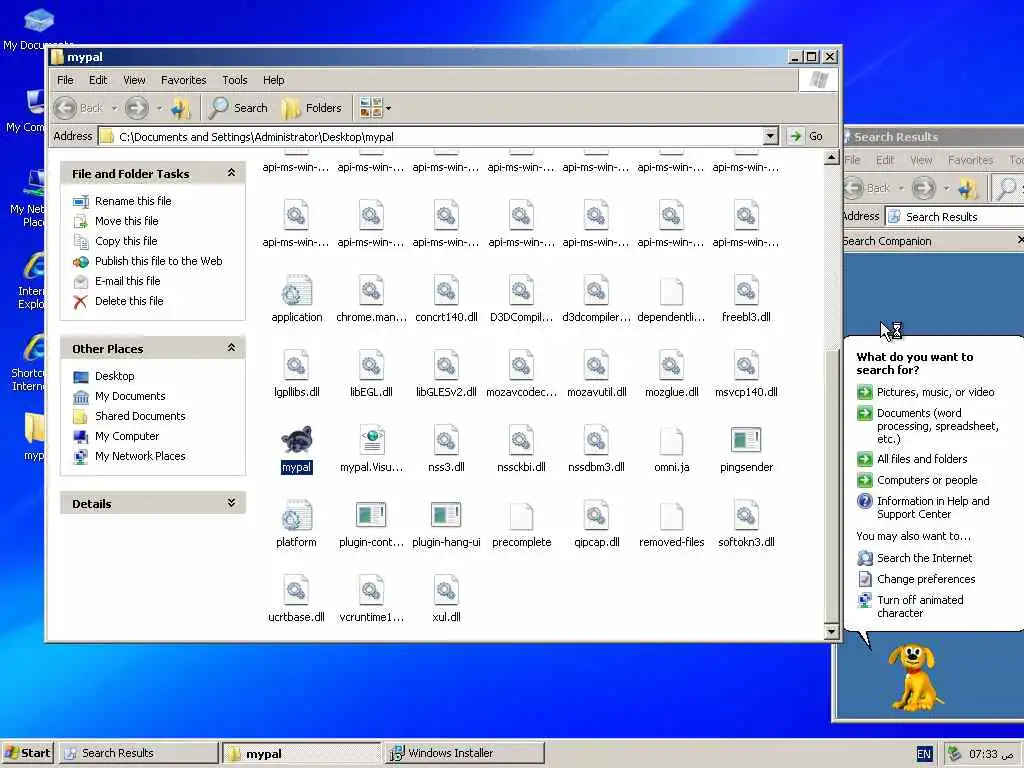Click Copy this file
This screenshot has height=768, width=1024.
126,241
